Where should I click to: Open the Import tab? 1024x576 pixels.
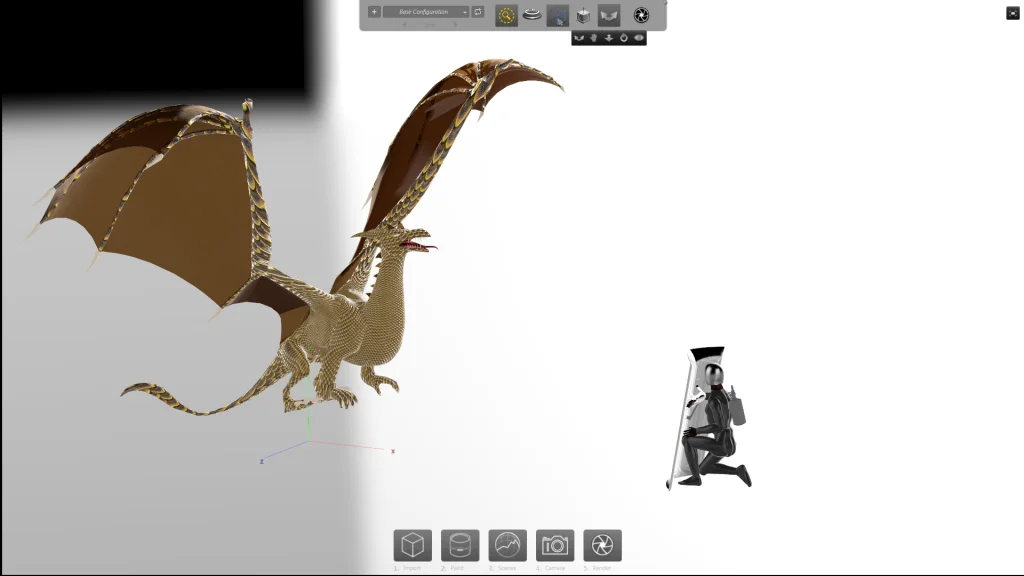[412, 545]
